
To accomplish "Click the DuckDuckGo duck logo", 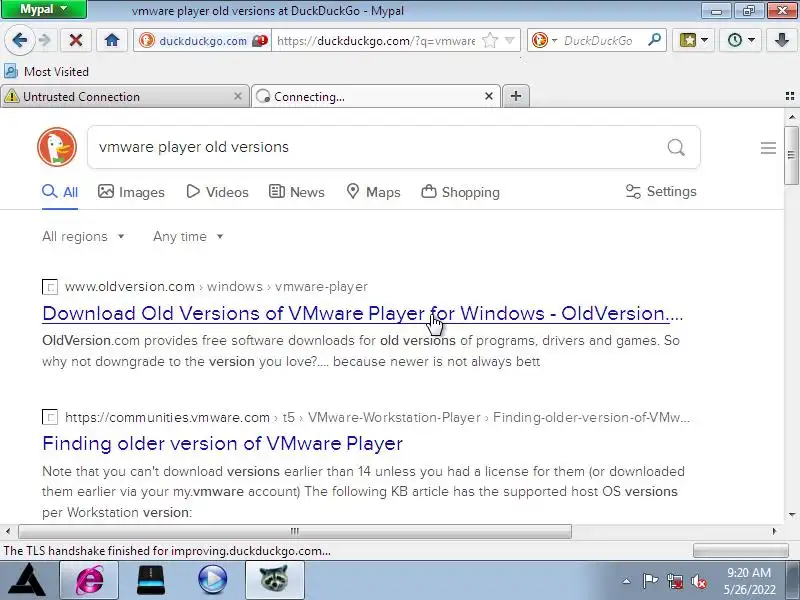I will pyautogui.click(x=57, y=147).
